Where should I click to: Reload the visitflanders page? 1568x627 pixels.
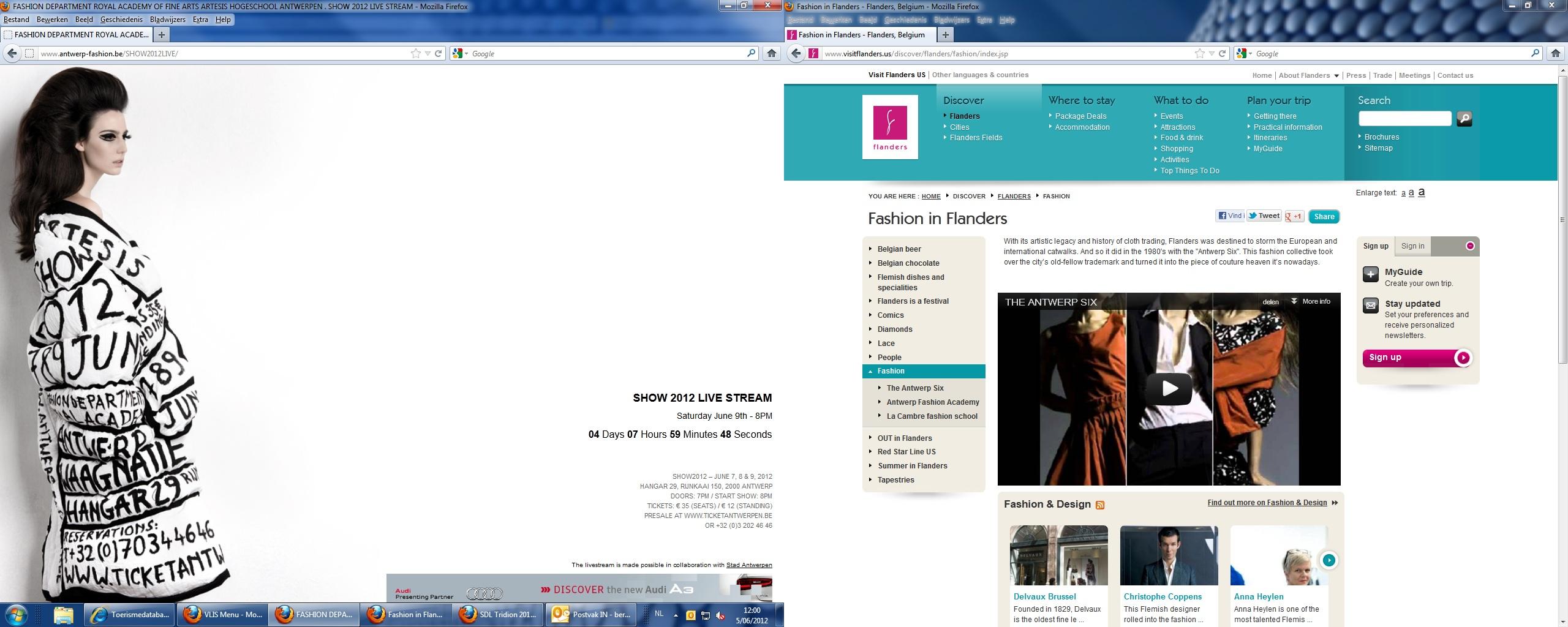click(1223, 53)
